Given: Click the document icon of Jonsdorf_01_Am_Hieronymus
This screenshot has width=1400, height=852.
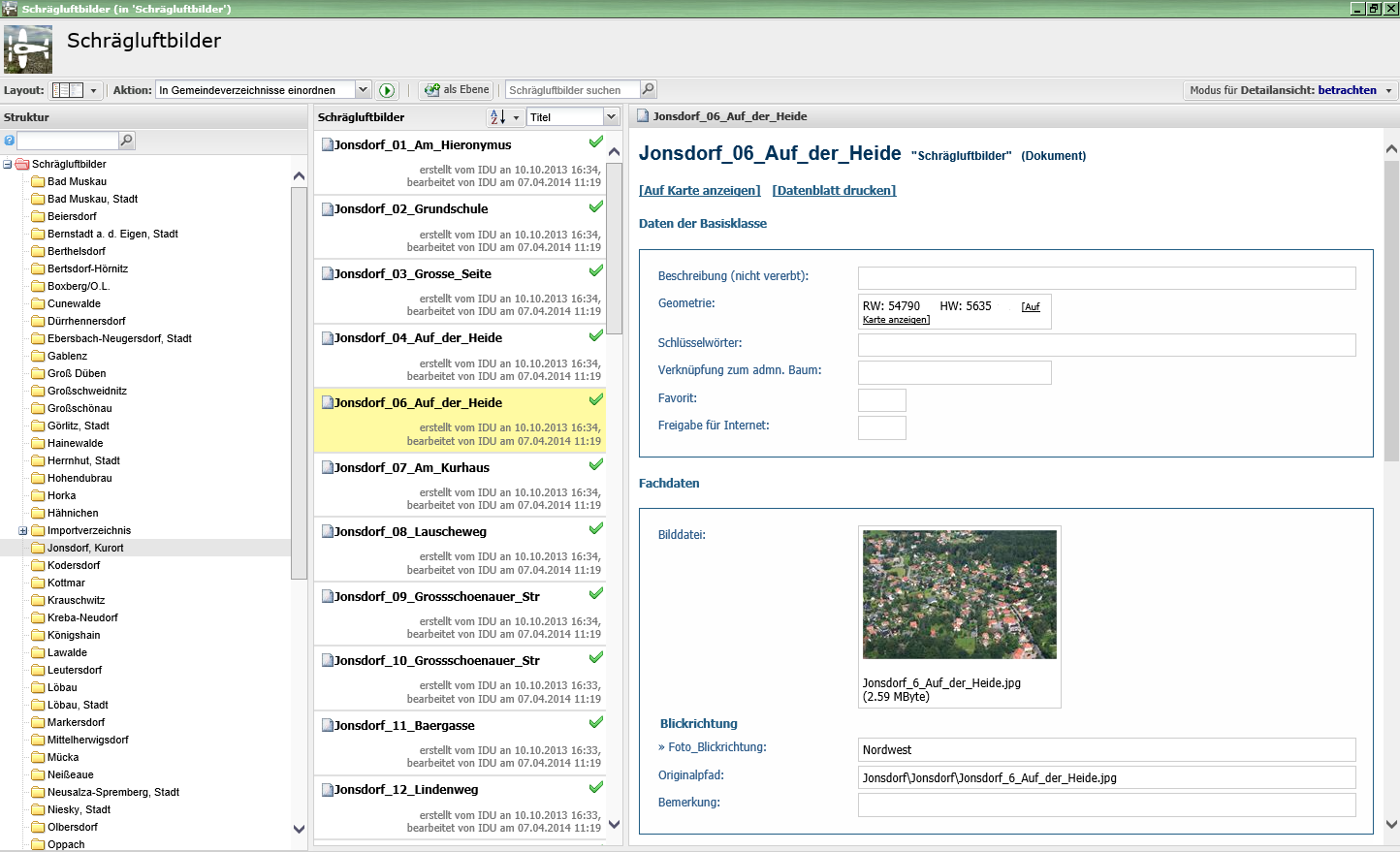Looking at the screenshot, I should (x=328, y=144).
